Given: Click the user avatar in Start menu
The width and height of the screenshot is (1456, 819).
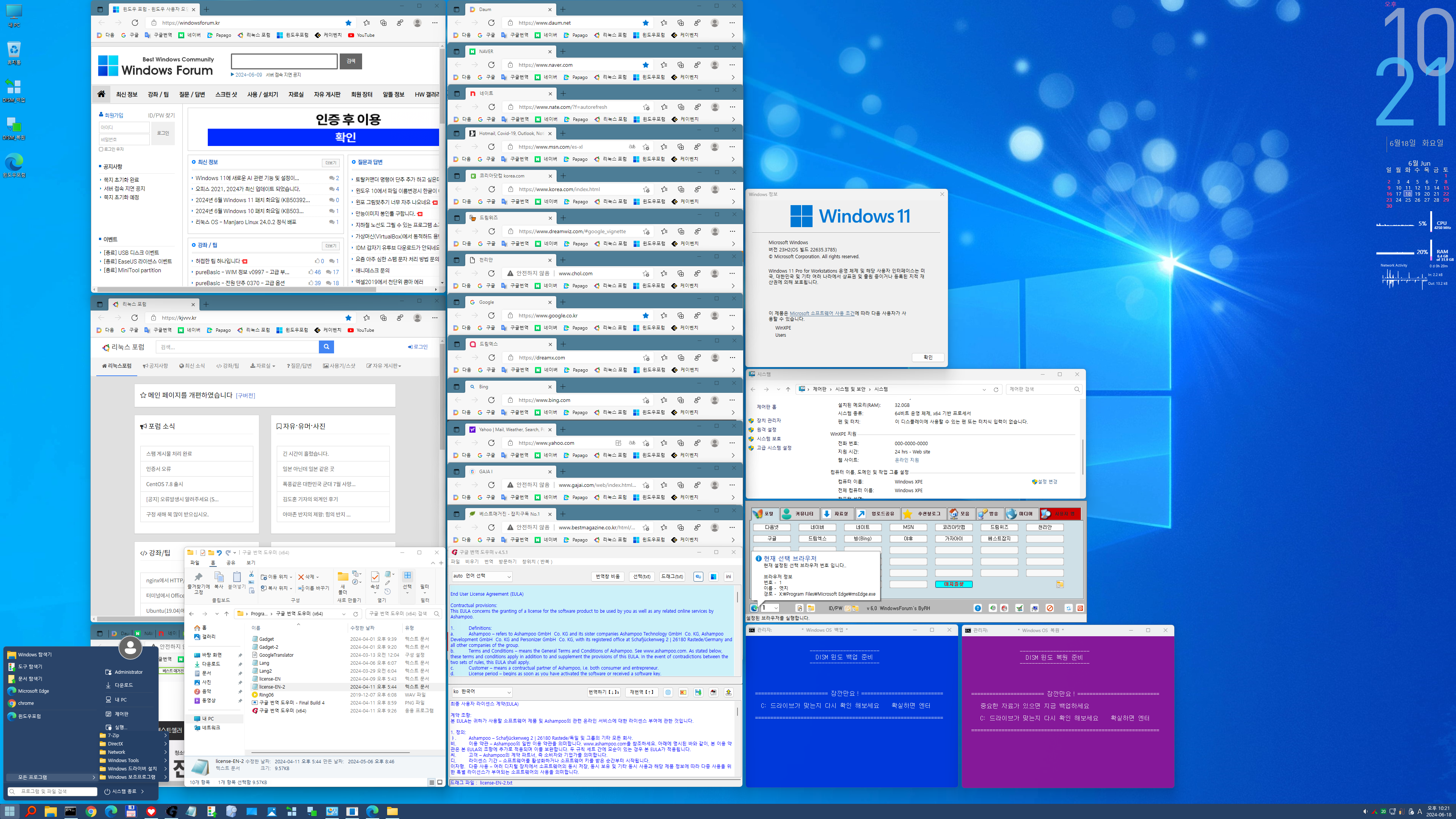Looking at the screenshot, I should pos(130,648).
